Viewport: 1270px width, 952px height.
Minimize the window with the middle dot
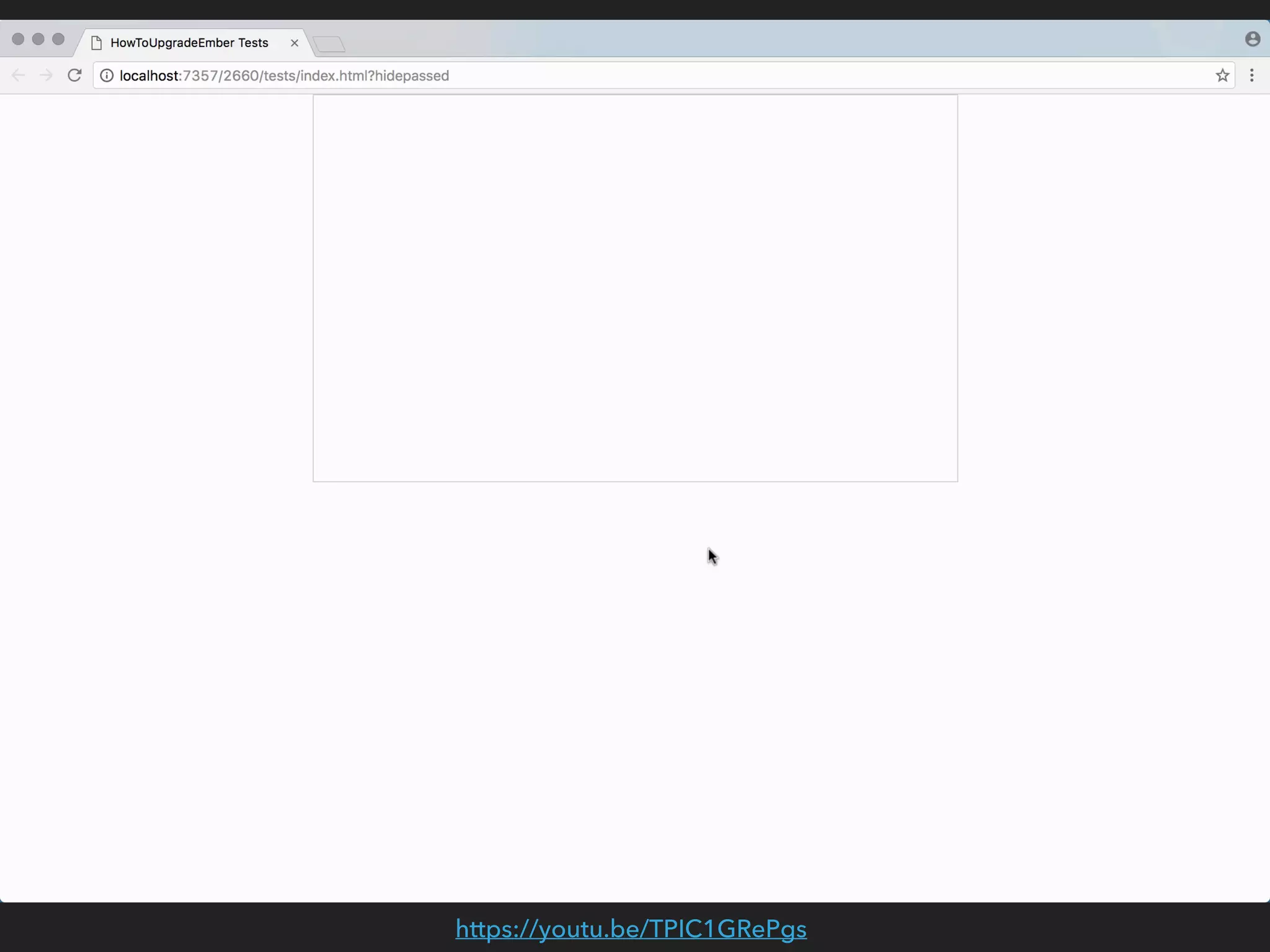pyautogui.click(x=38, y=39)
